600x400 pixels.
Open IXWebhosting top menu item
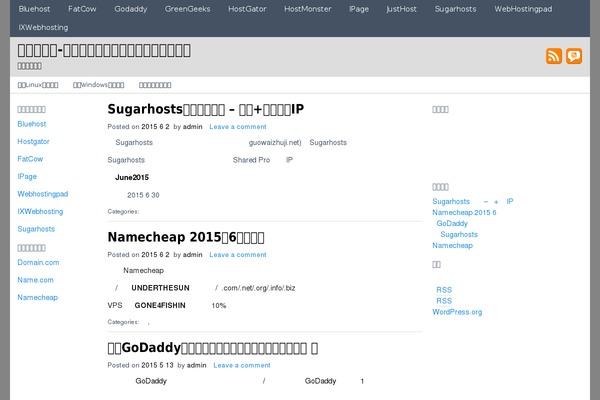[x=43, y=28]
